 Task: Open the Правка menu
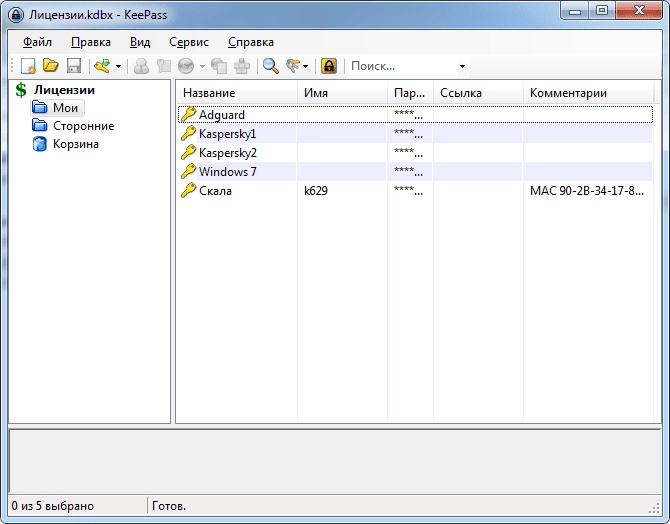point(91,42)
